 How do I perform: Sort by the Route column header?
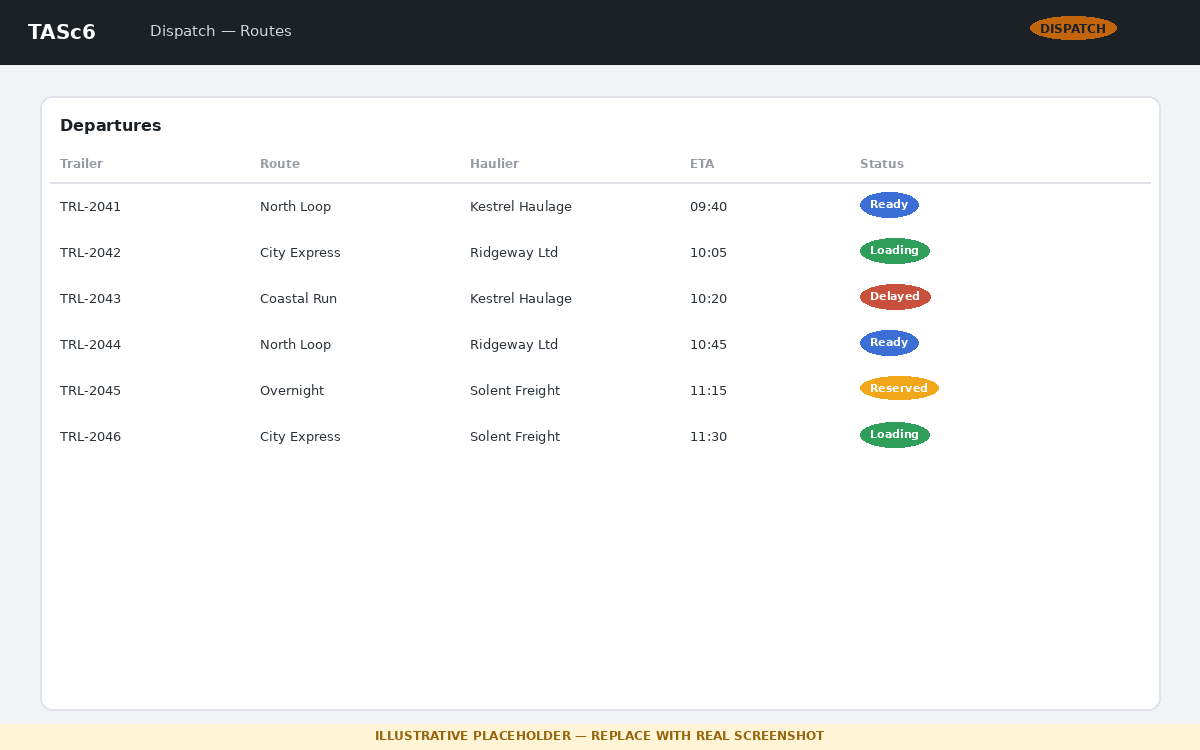coord(280,164)
